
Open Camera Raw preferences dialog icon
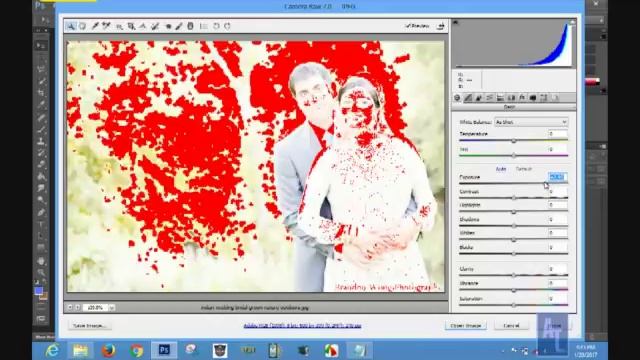point(204,26)
